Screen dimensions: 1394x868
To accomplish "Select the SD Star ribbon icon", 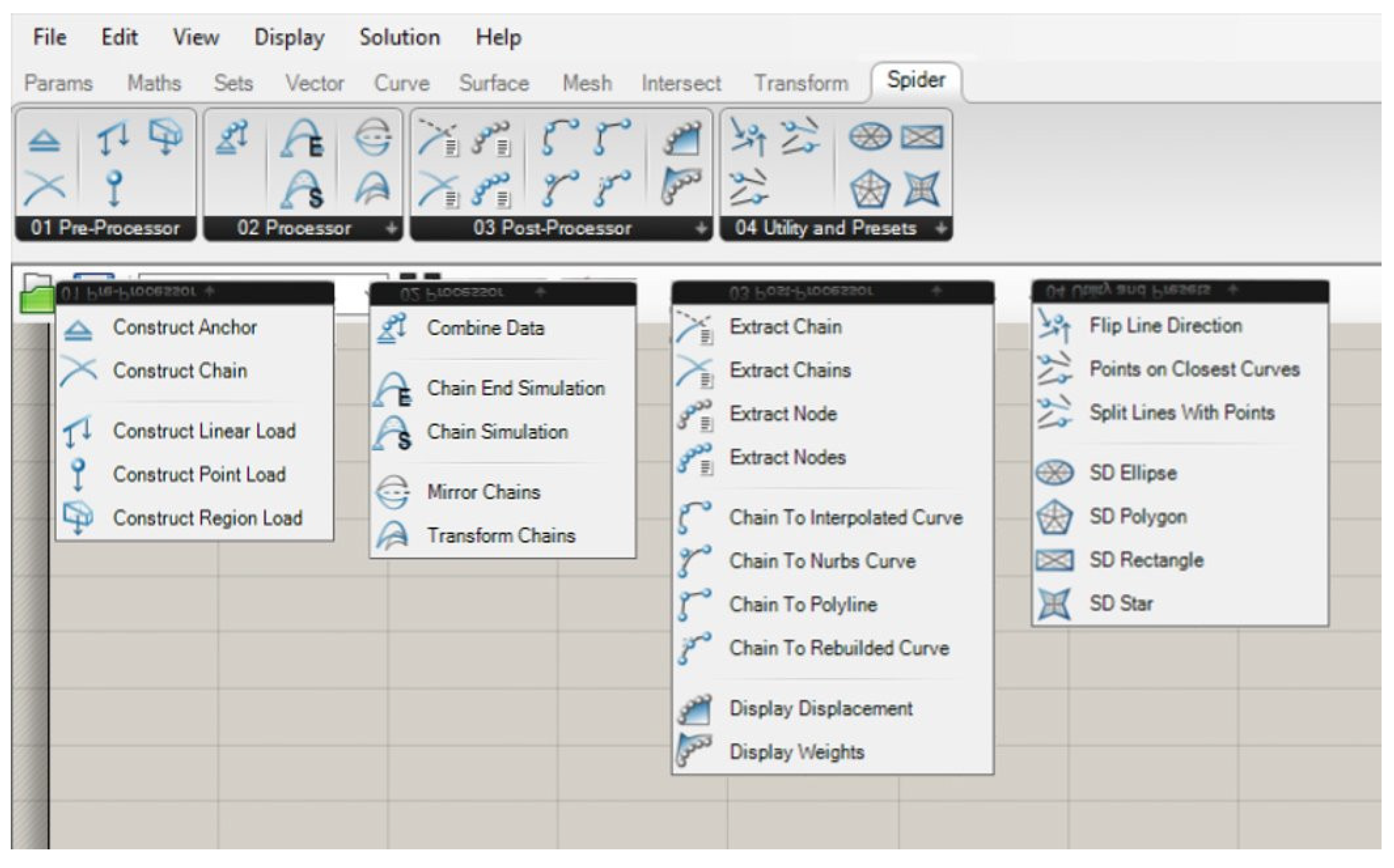I will pos(922,188).
